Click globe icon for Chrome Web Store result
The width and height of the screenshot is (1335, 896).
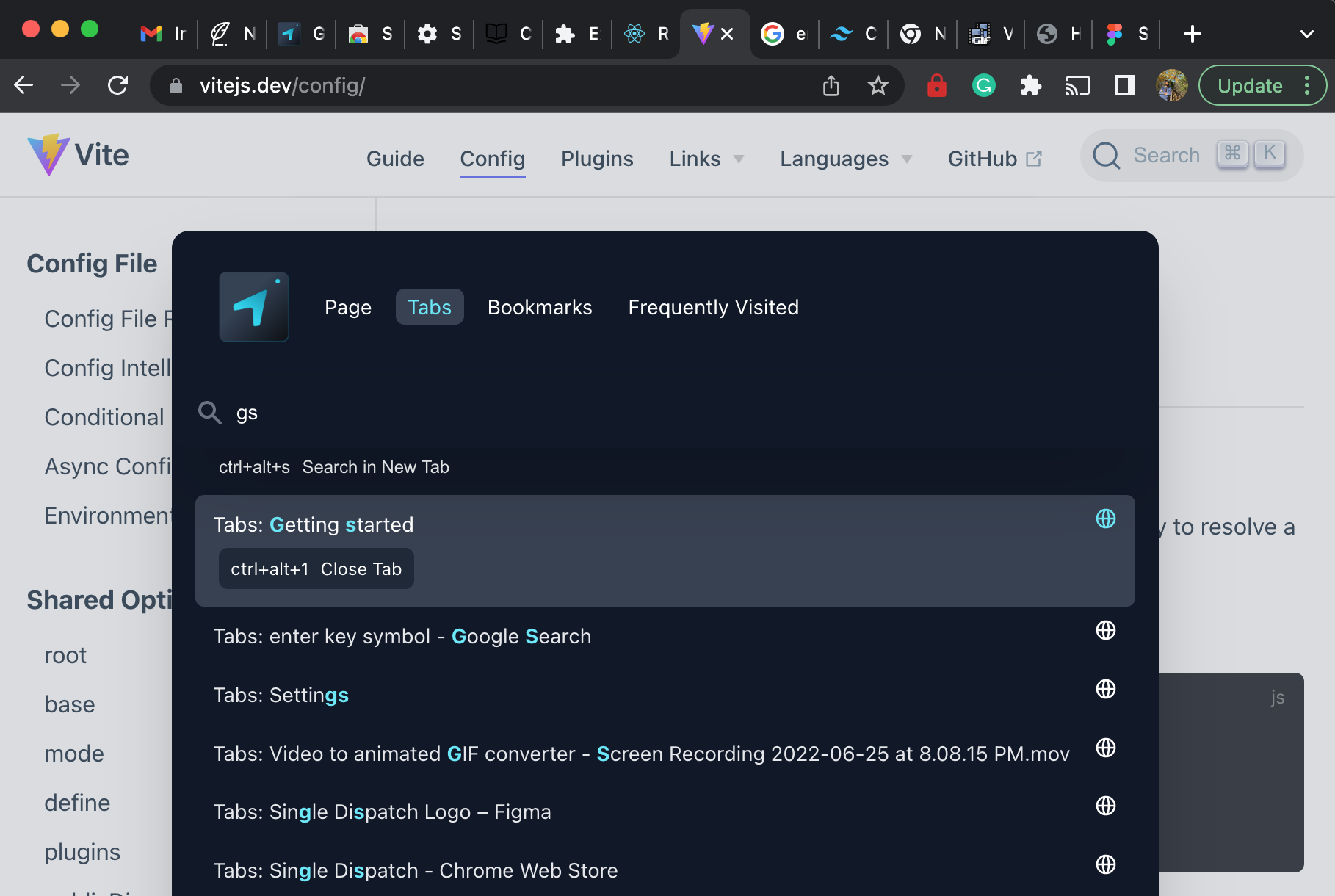pyautogui.click(x=1106, y=864)
